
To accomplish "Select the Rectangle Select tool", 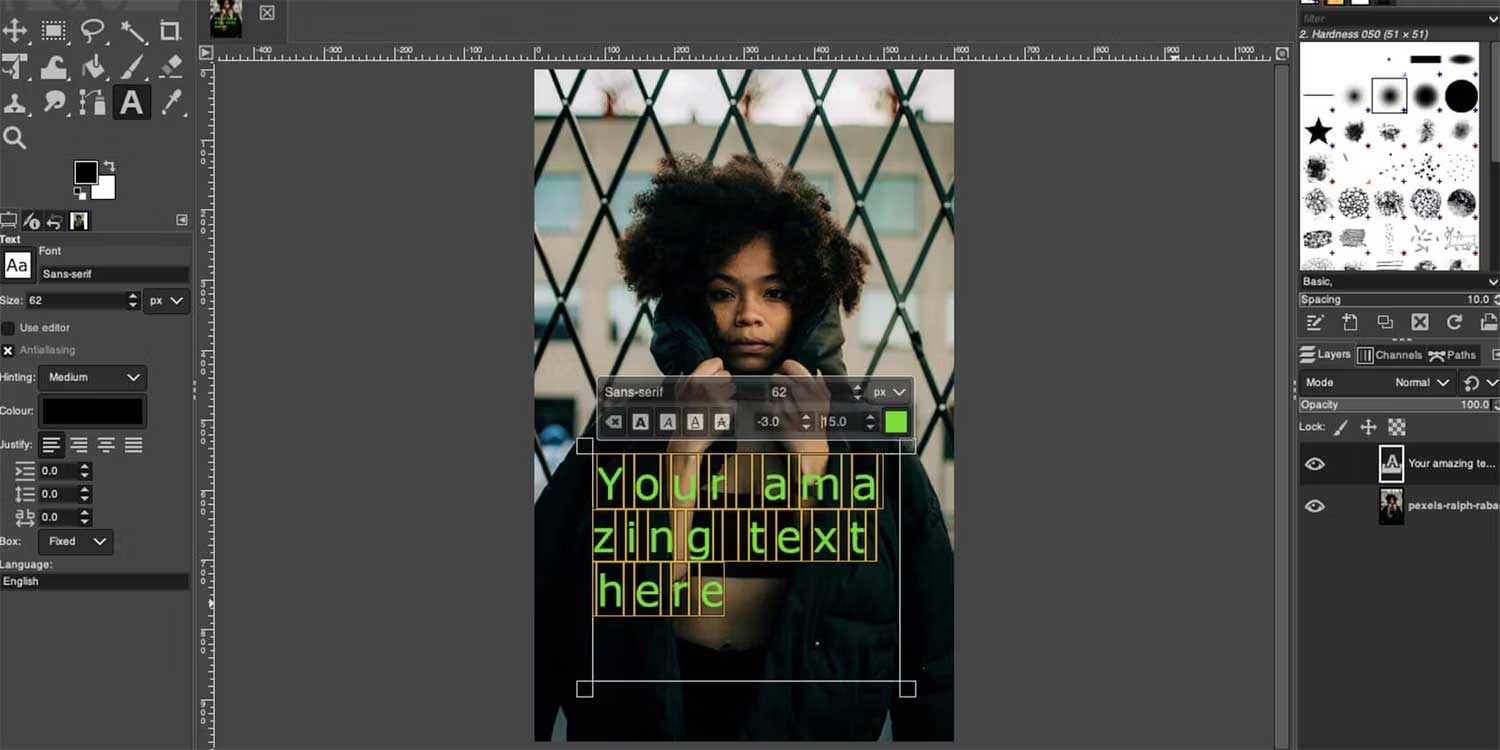I will 54,31.
